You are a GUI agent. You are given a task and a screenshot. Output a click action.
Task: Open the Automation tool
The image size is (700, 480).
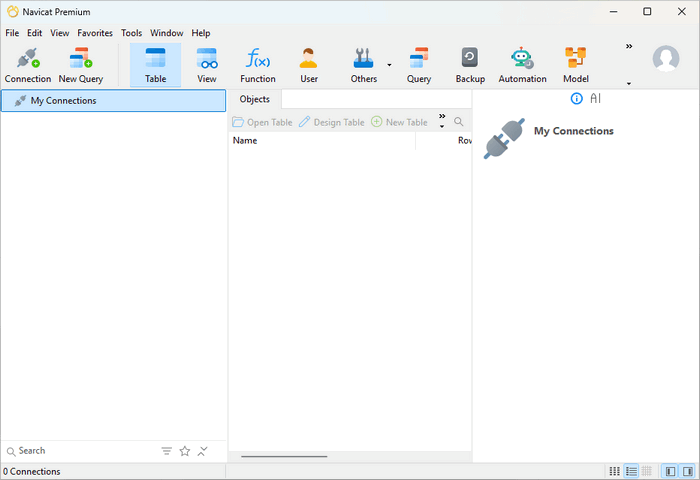[522, 65]
